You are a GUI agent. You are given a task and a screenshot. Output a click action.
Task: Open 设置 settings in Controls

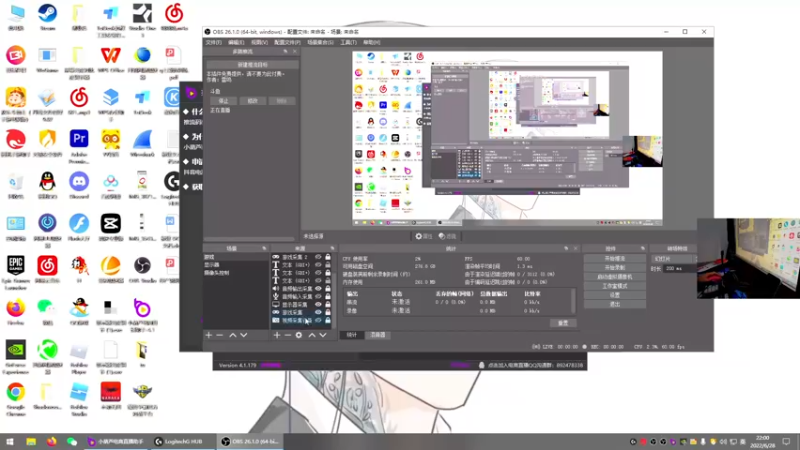click(x=615, y=295)
